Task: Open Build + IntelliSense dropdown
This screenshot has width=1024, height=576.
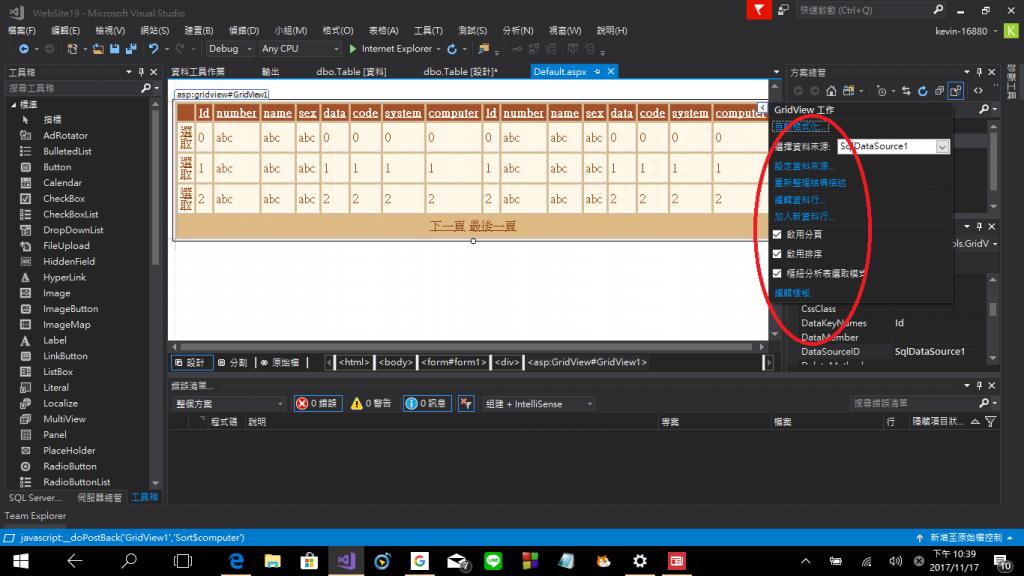Action: coord(539,404)
